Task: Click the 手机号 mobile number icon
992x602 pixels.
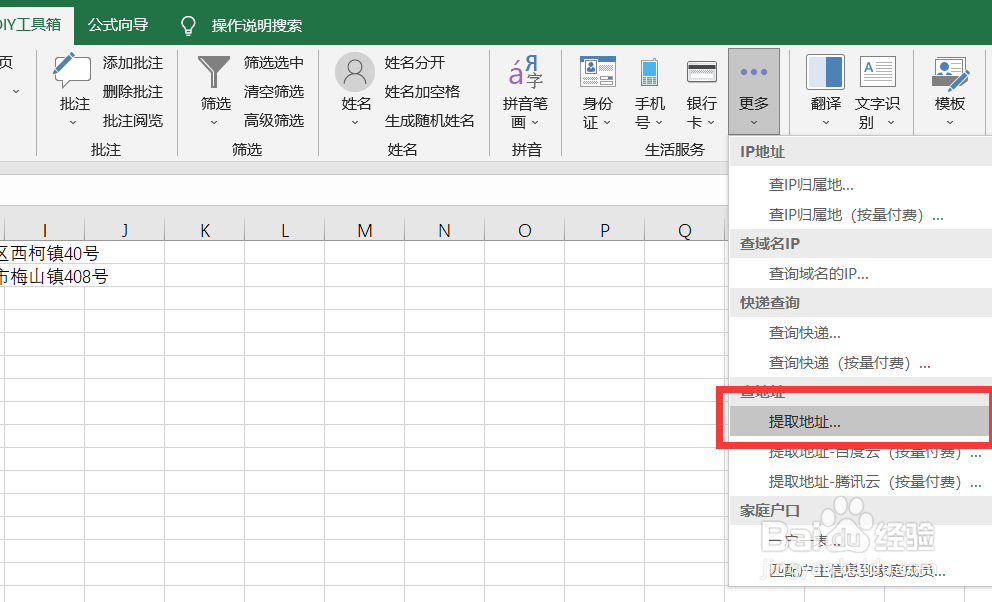Action: 648,72
